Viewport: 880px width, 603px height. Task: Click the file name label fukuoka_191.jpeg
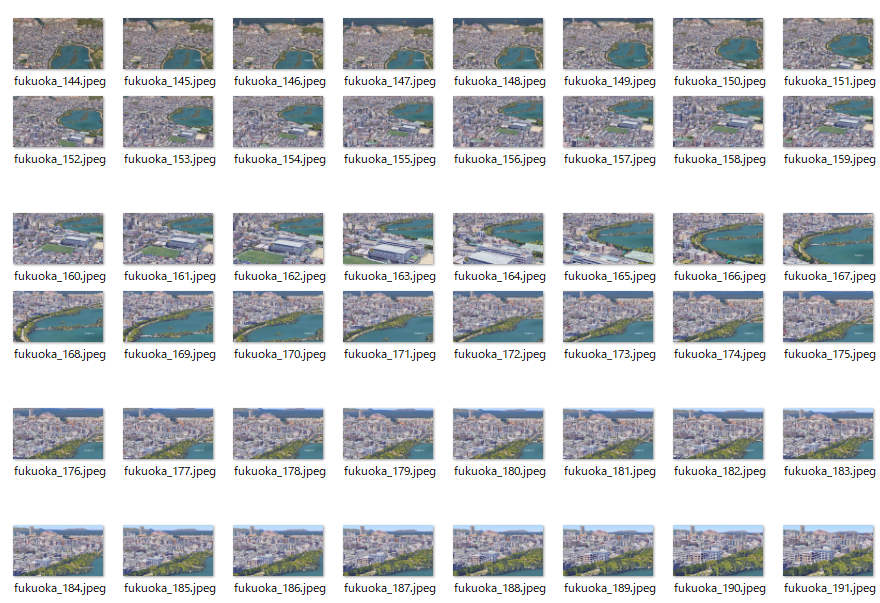[x=829, y=588]
